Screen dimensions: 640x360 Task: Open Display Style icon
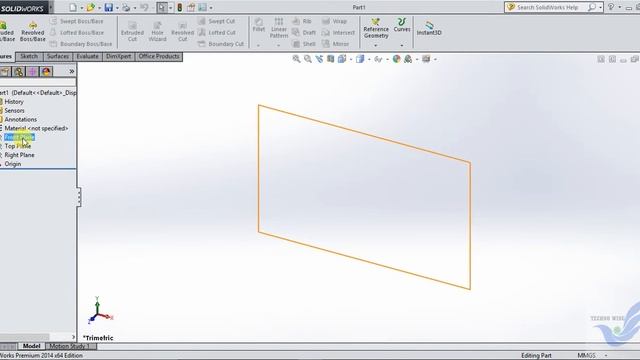360,59
